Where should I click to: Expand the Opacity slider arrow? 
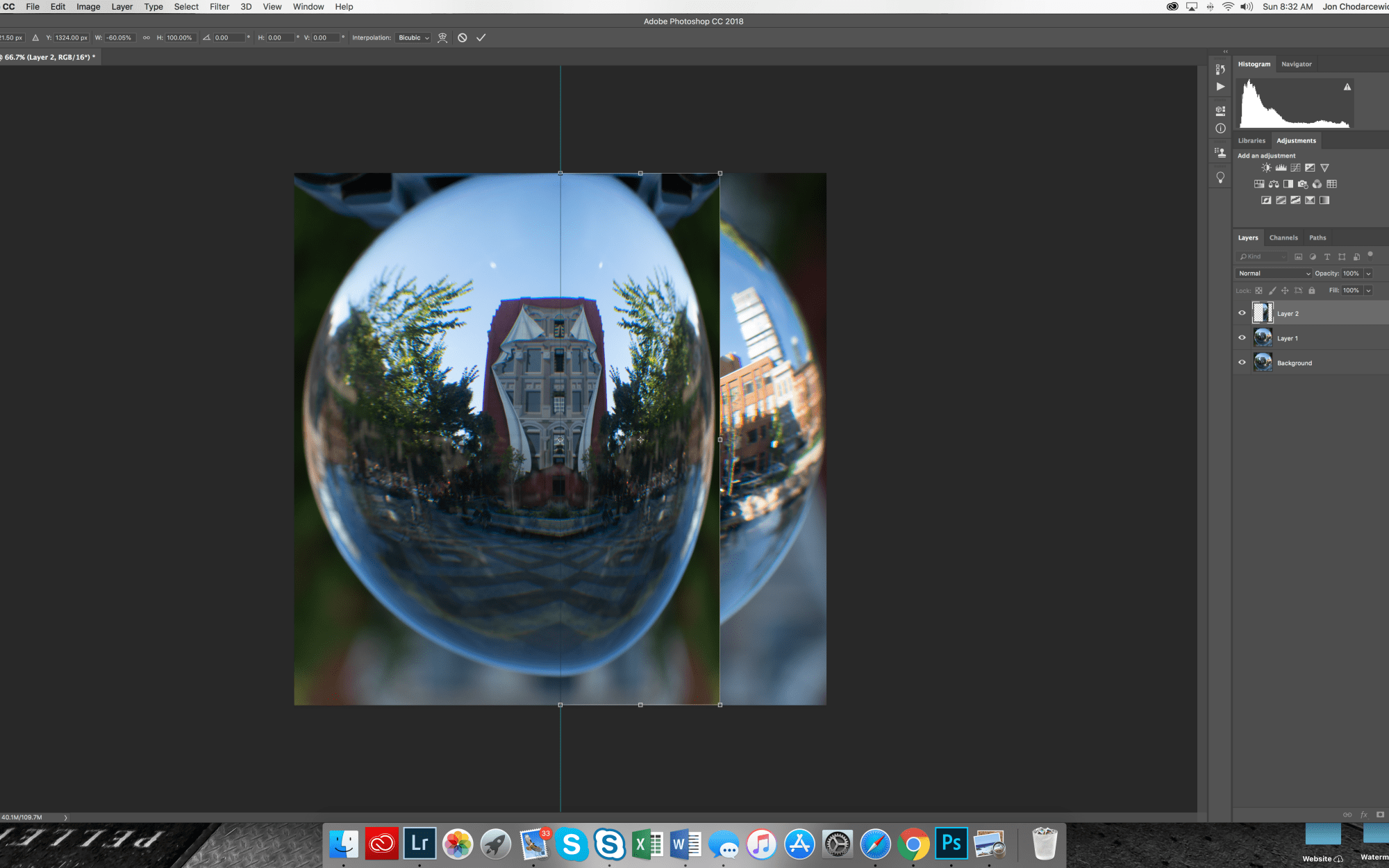click(1368, 274)
